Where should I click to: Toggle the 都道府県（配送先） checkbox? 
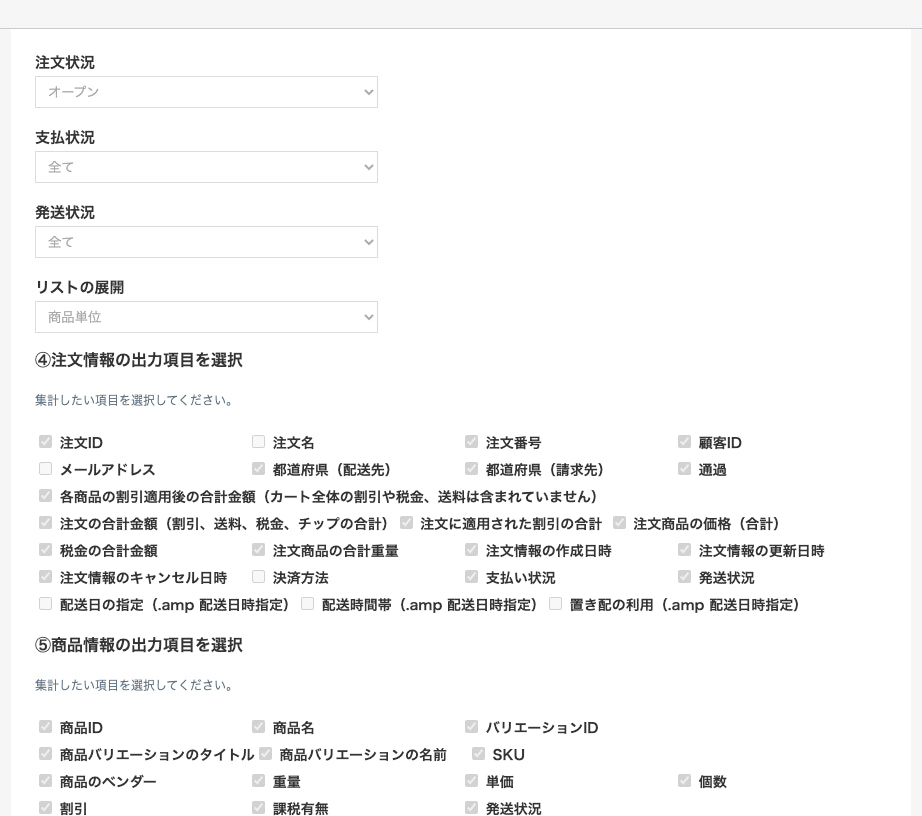(x=258, y=469)
